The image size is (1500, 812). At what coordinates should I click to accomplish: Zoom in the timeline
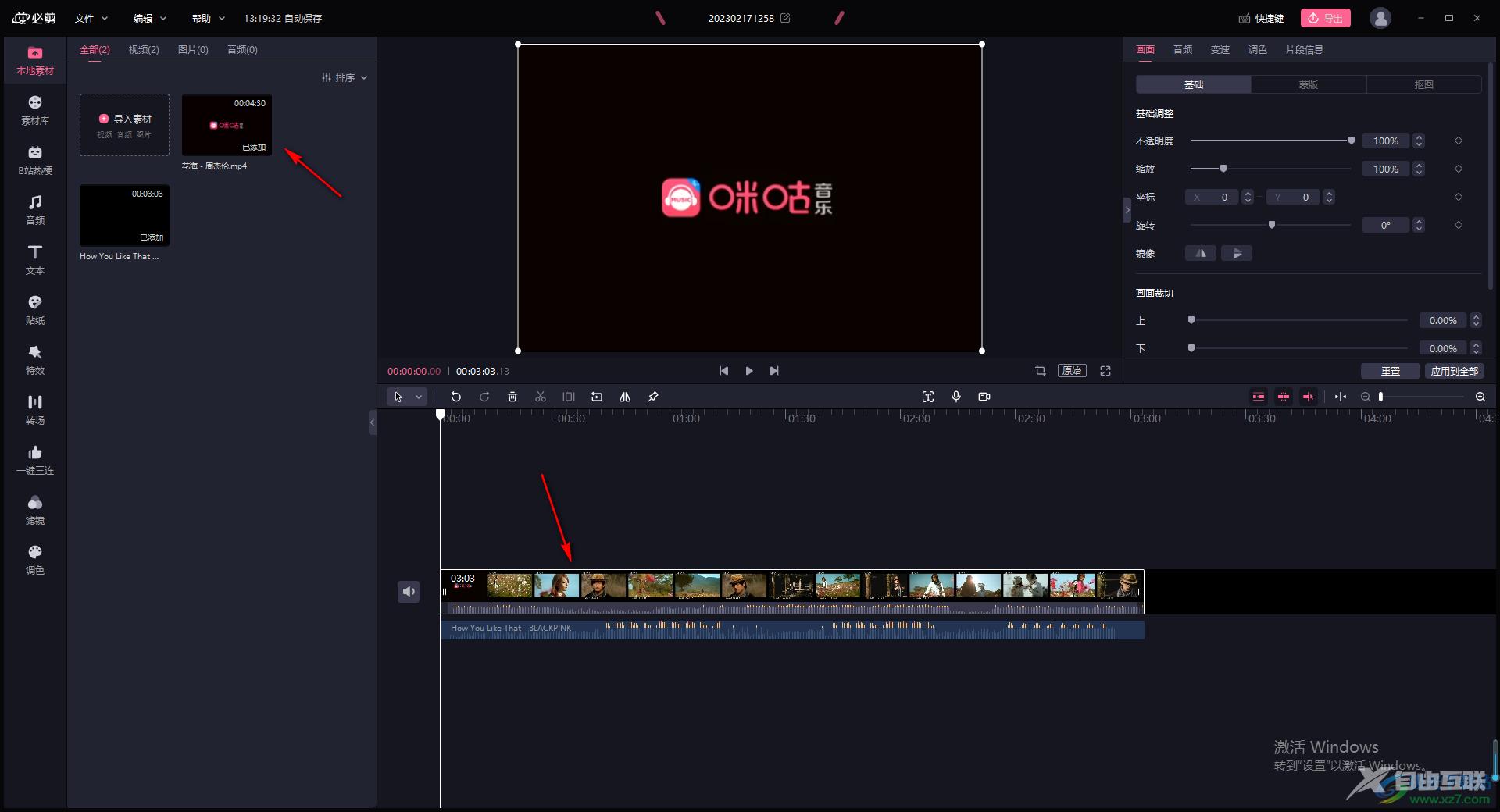tap(1480, 397)
